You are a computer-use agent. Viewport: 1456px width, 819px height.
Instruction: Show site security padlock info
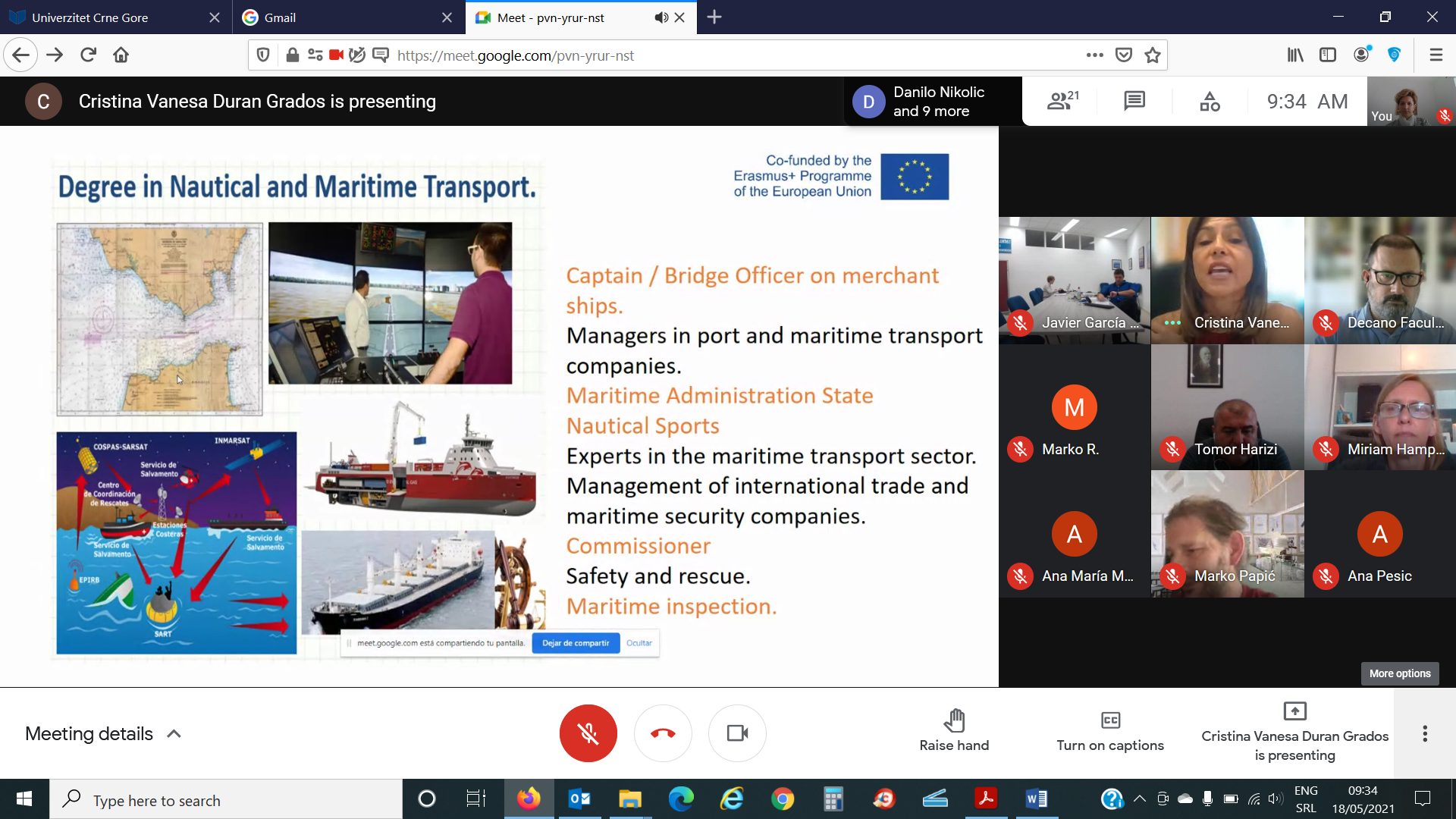pyautogui.click(x=292, y=55)
